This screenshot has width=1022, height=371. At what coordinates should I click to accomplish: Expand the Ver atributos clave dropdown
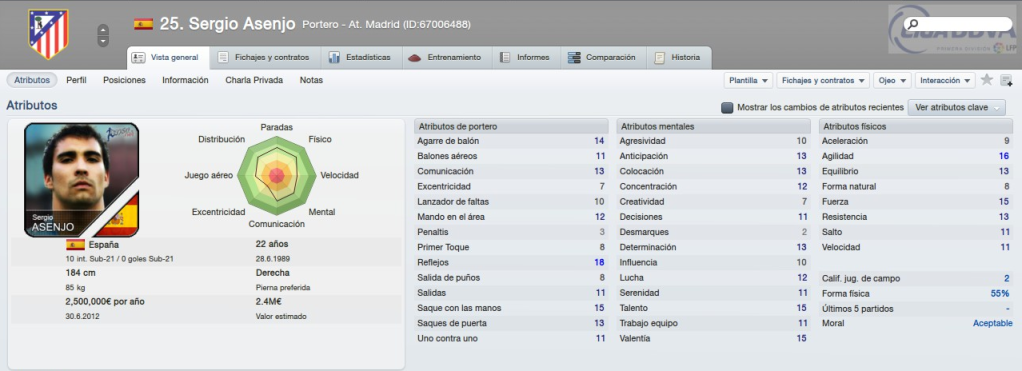click(957, 108)
